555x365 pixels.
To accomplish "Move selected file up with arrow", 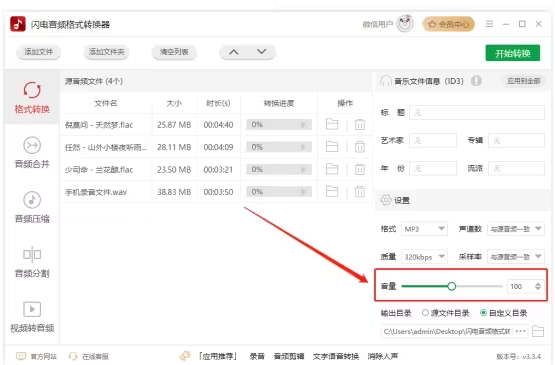I will 234,52.
